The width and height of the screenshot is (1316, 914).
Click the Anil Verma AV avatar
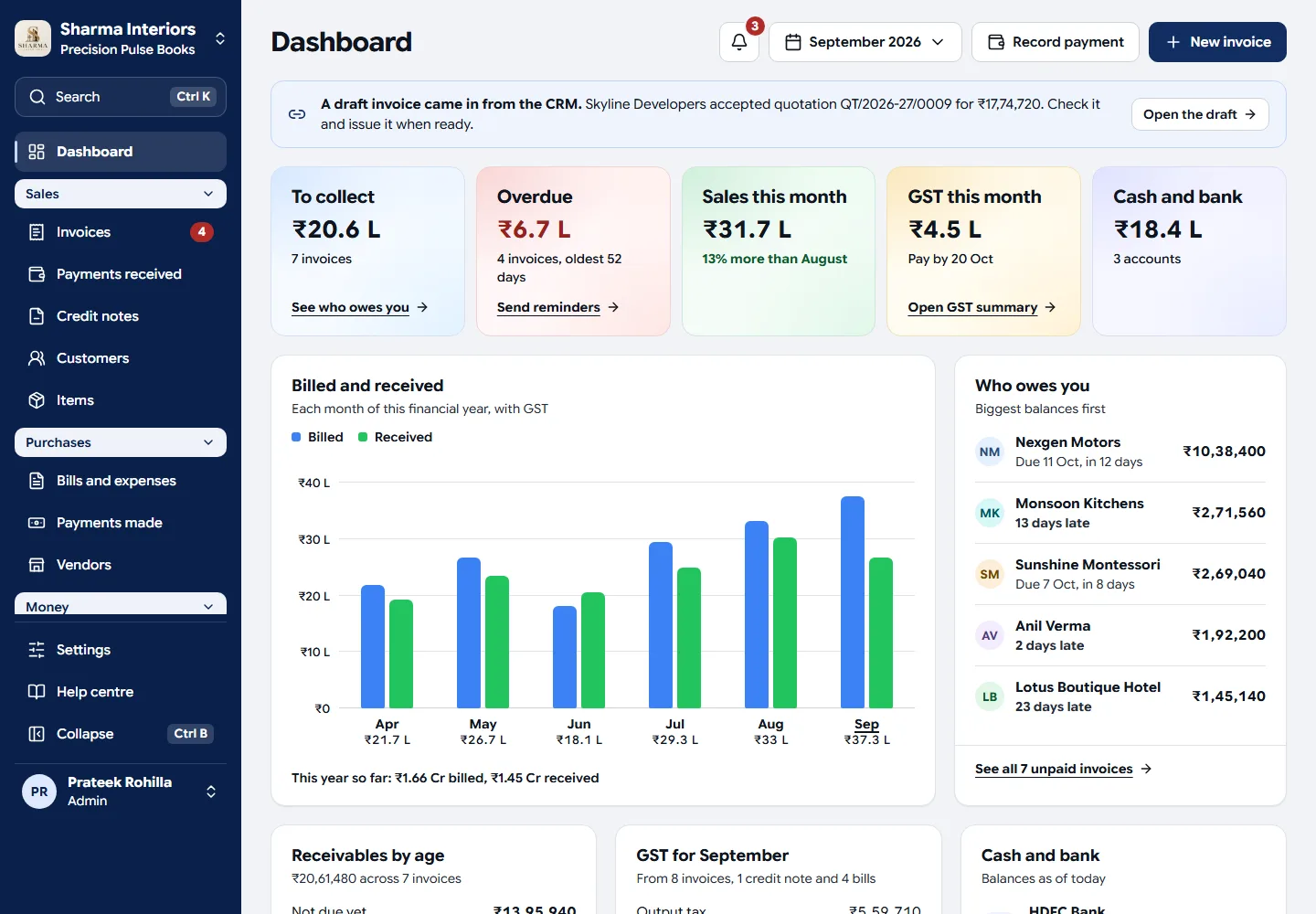pyautogui.click(x=990, y=635)
